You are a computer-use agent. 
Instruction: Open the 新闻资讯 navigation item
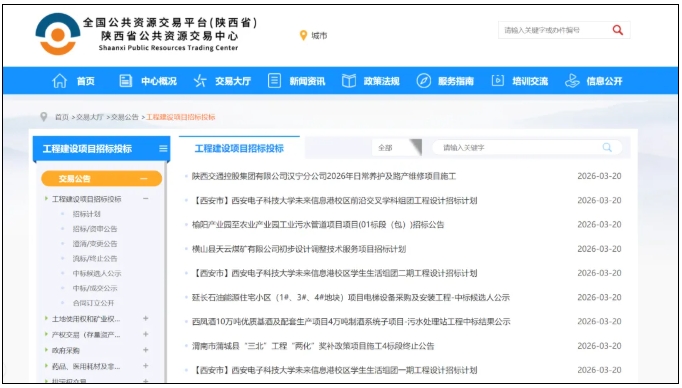[307, 81]
